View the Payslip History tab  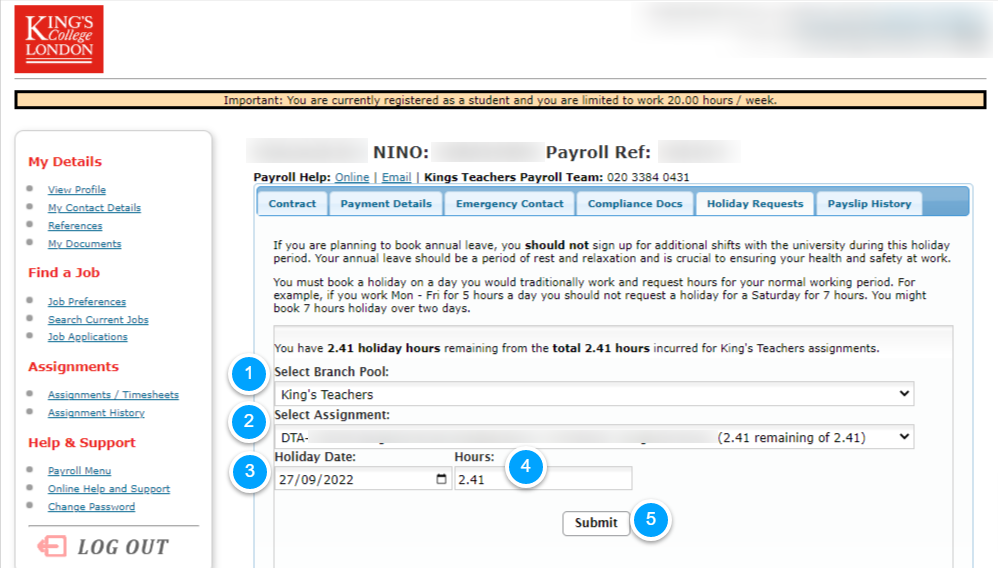pyautogui.click(x=869, y=204)
